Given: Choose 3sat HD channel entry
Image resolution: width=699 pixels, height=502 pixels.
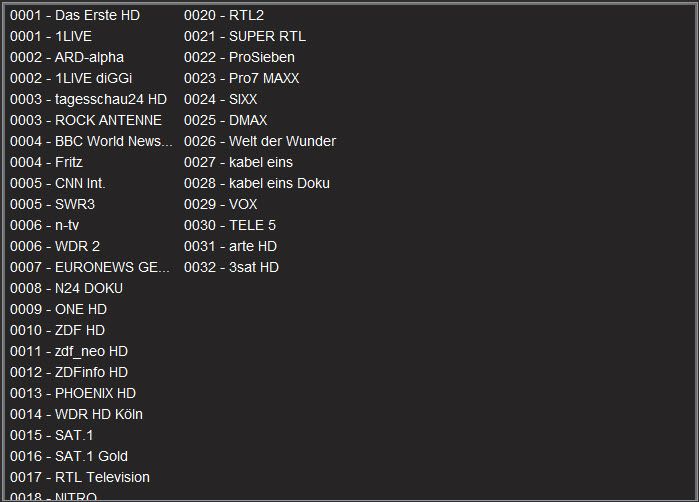Looking at the screenshot, I should click(231, 267).
